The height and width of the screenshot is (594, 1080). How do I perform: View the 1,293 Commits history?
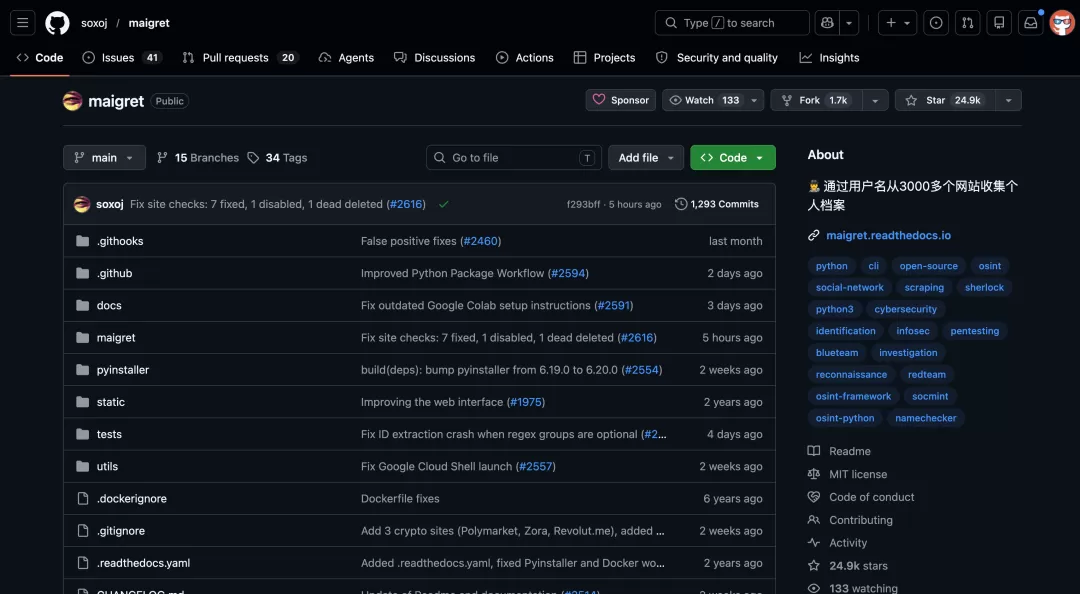point(717,204)
